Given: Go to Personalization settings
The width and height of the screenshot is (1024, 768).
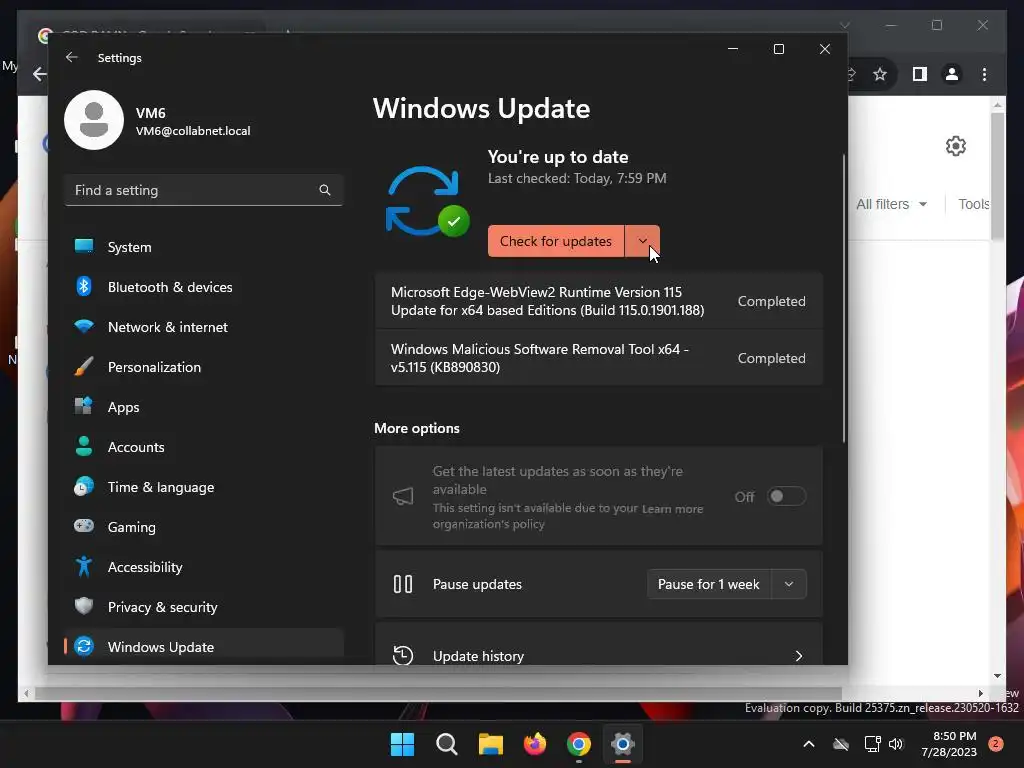Looking at the screenshot, I should click(204, 367).
